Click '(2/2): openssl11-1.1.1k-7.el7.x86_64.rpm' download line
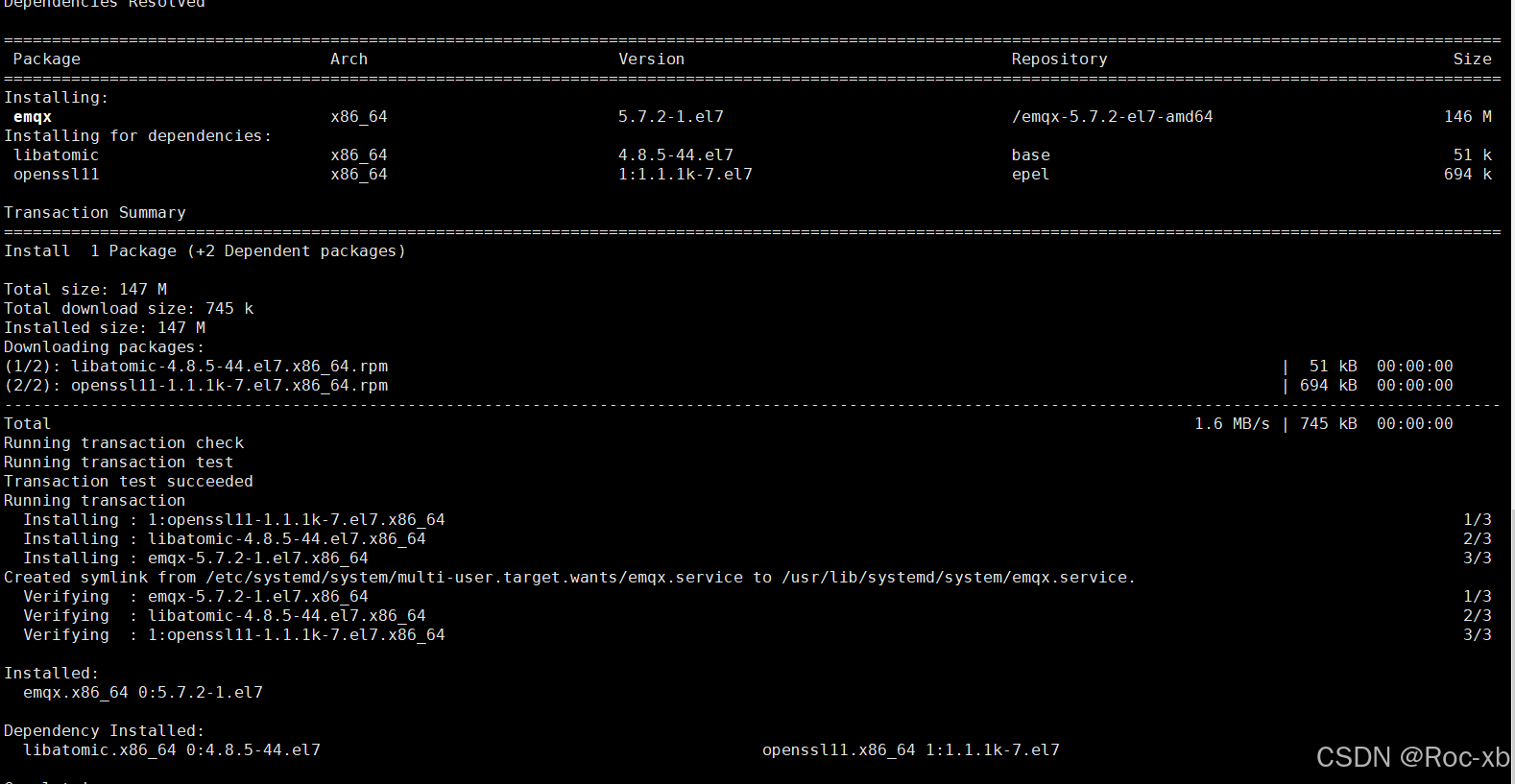The height and width of the screenshot is (784, 1515). click(196, 386)
